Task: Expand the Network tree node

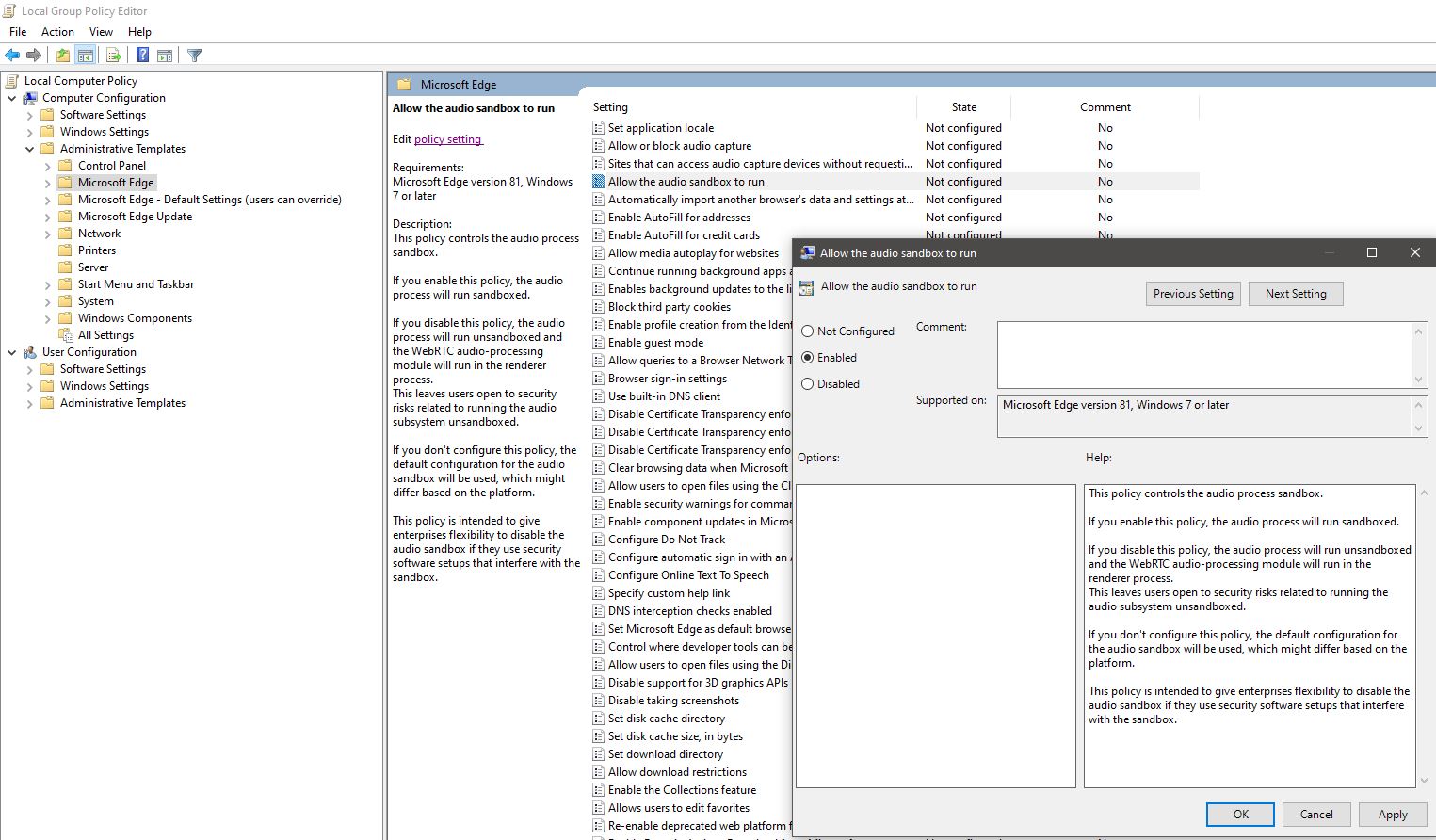Action: 45,233
